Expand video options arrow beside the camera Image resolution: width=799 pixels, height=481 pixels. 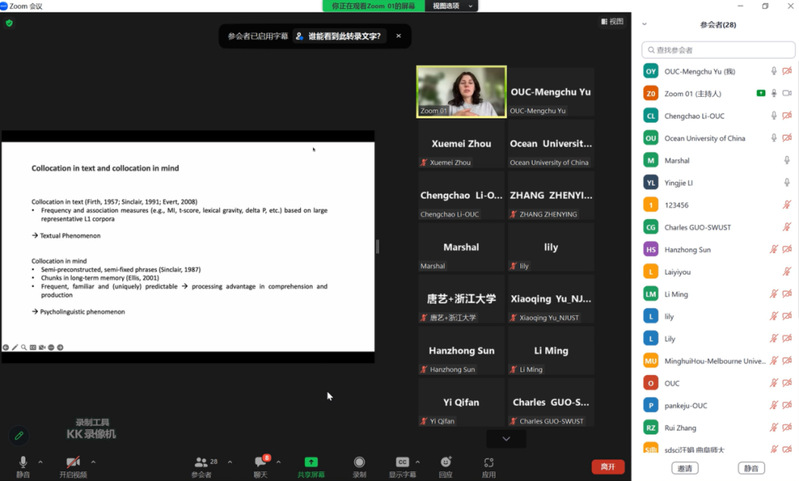point(95,462)
